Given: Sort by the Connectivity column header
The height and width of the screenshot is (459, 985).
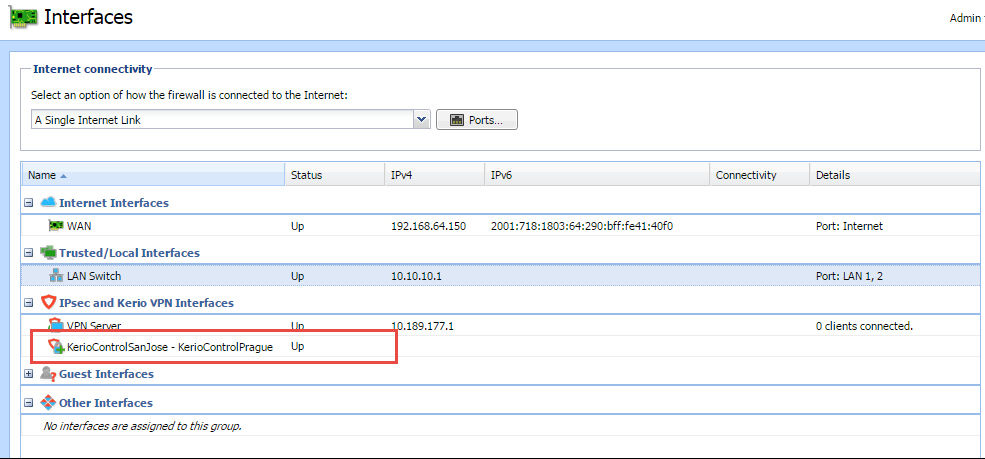Looking at the screenshot, I should [759, 175].
